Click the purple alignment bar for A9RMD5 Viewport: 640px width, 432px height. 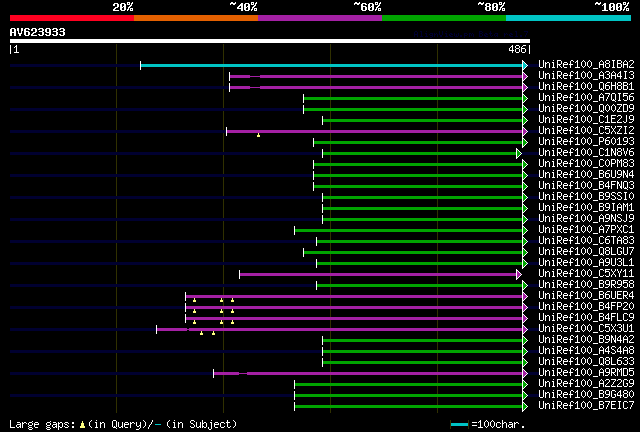368,373
